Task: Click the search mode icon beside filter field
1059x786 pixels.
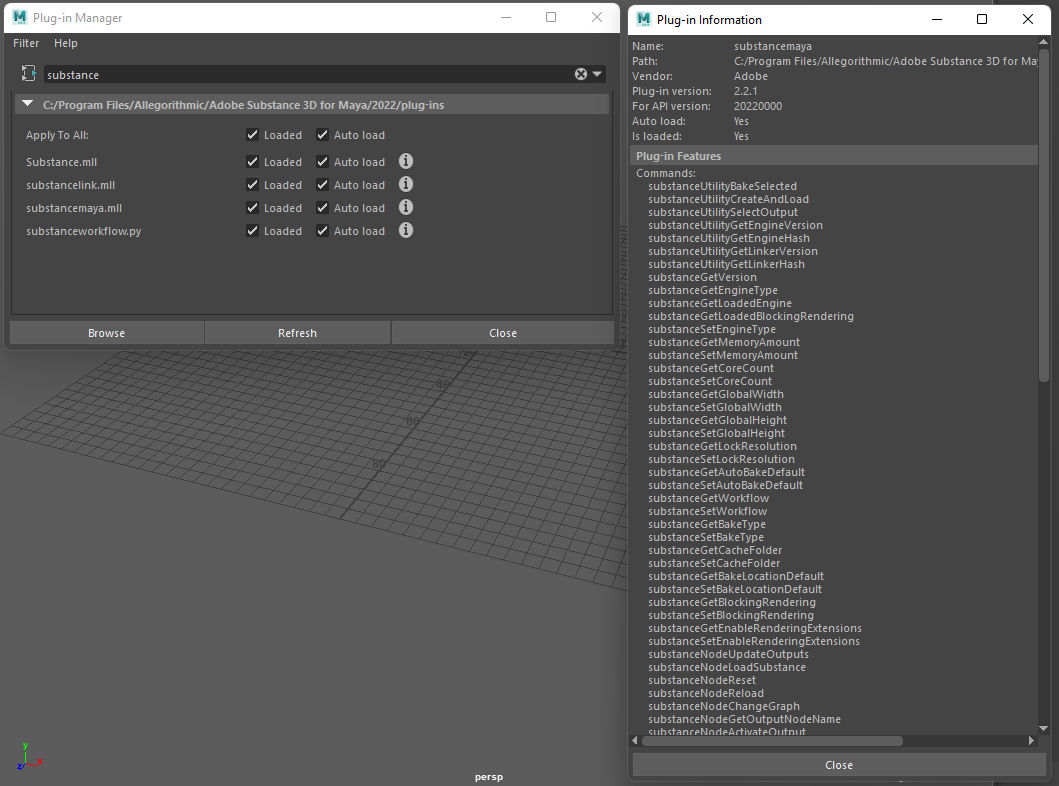Action: [28, 73]
